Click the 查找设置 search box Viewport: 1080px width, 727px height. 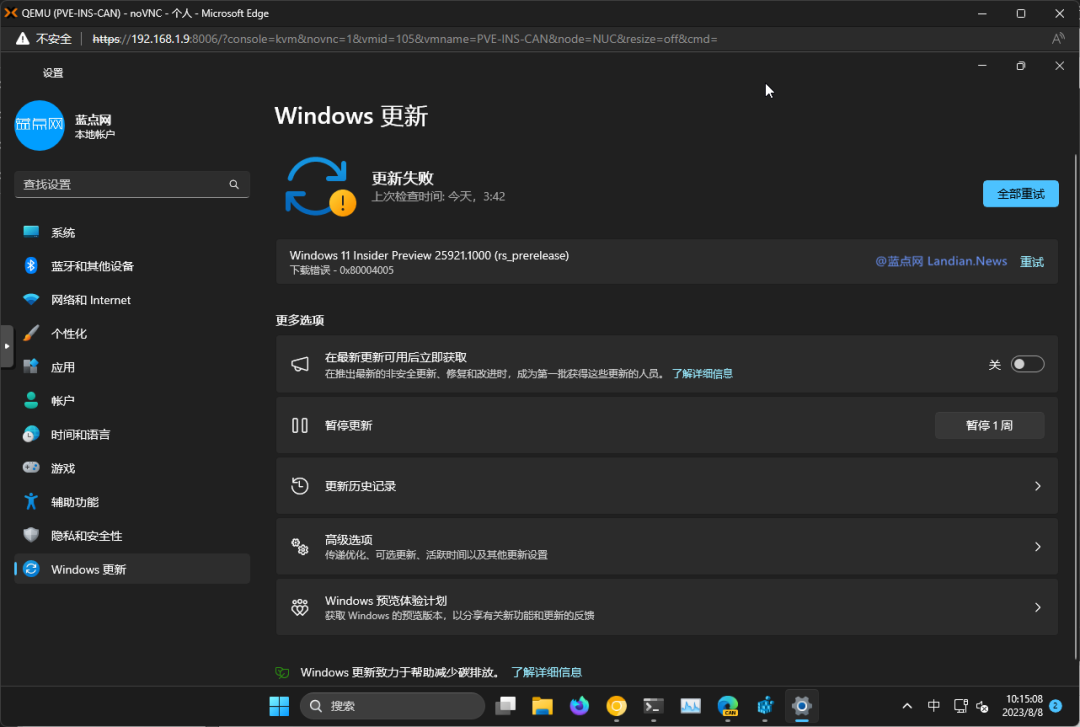pos(132,185)
